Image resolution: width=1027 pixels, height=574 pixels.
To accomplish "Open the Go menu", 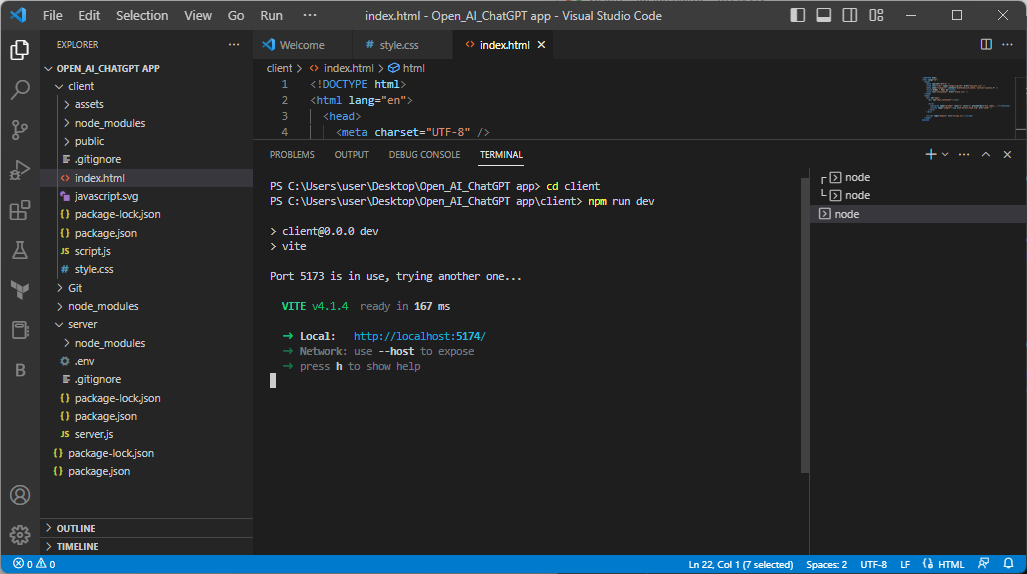I will tap(236, 15).
